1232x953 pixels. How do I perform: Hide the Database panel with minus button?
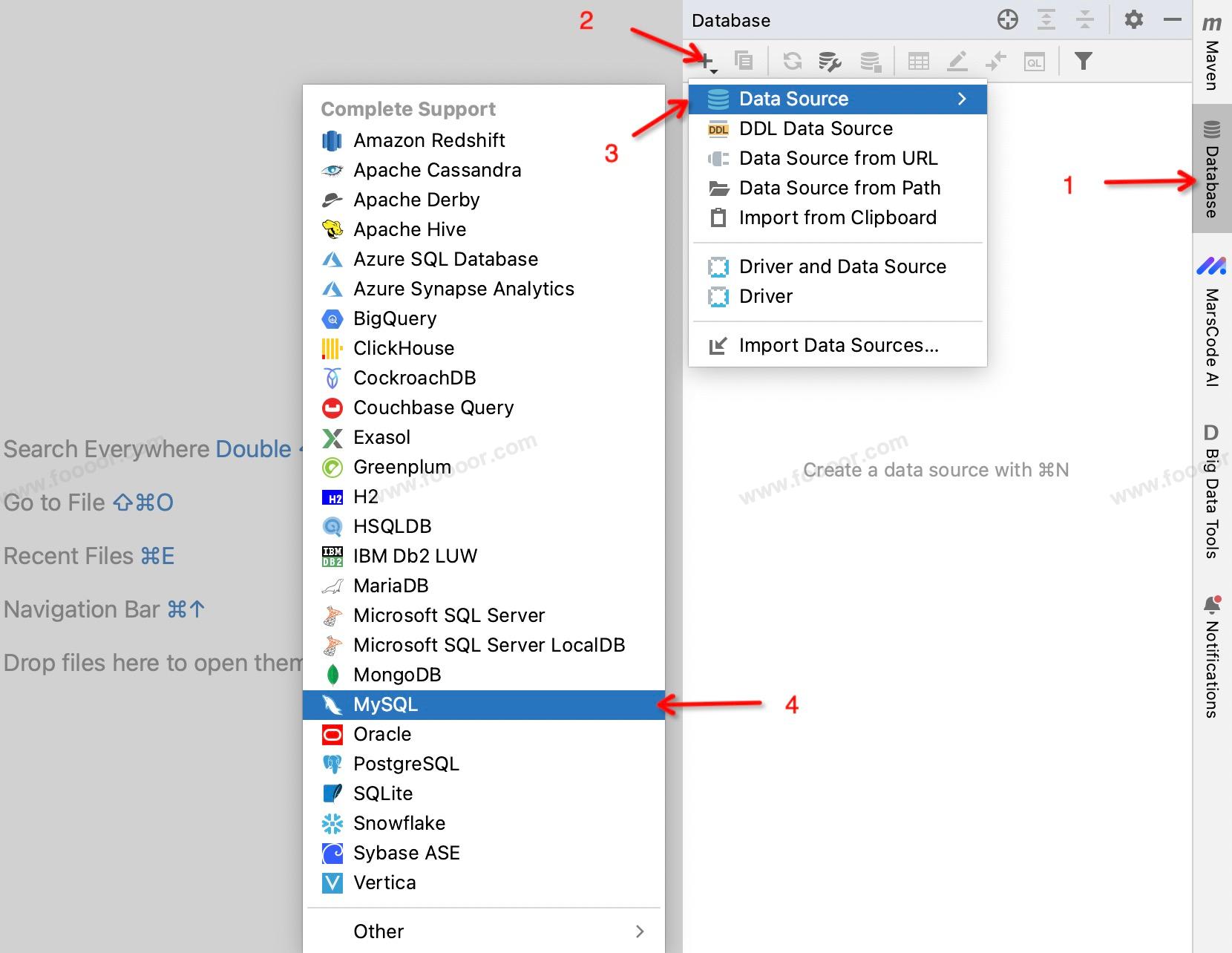[x=1173, y=20]
